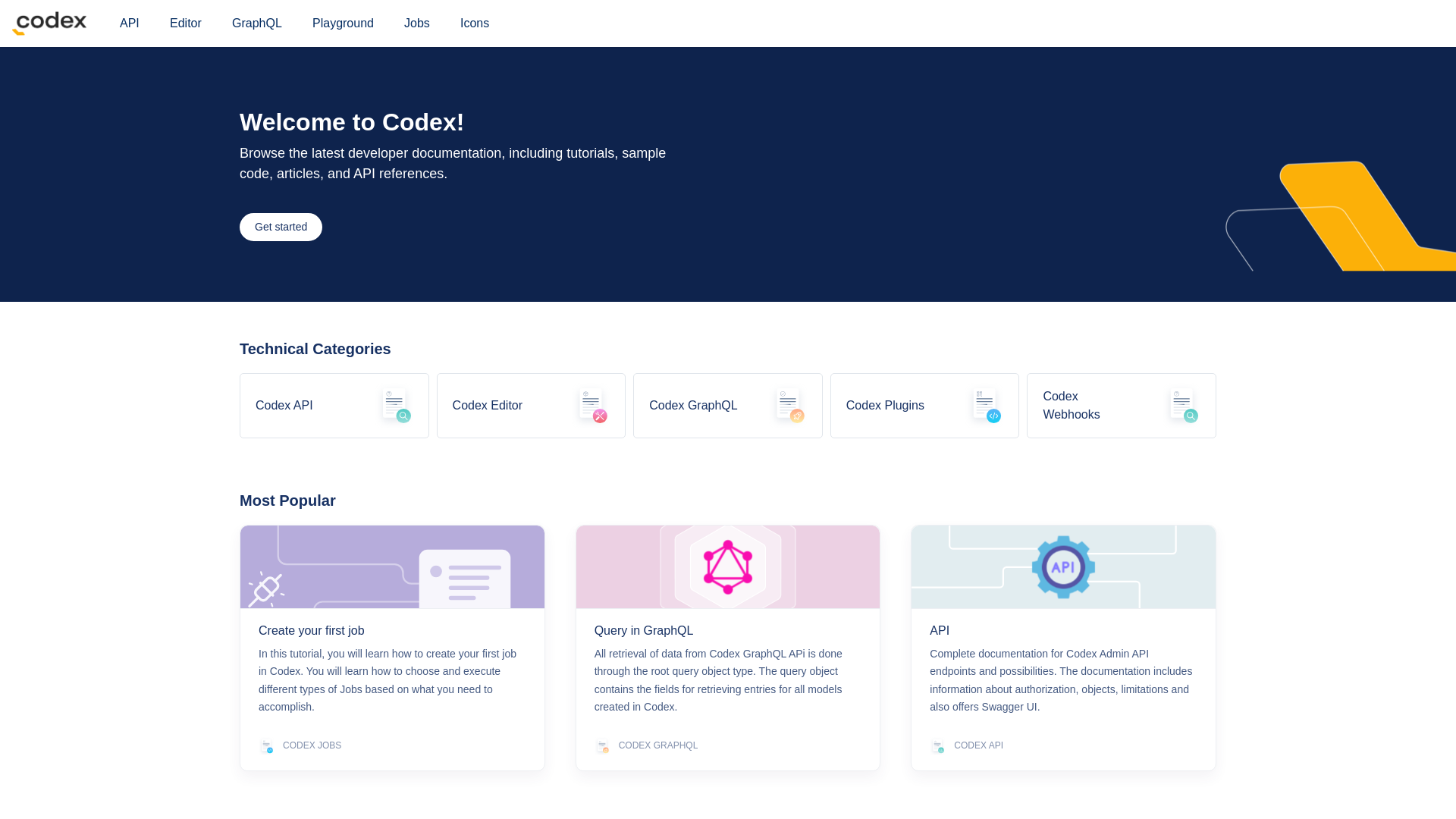Go to GraphQL in top navigation
Viewport: 1456px width, 819px height.
257,24
